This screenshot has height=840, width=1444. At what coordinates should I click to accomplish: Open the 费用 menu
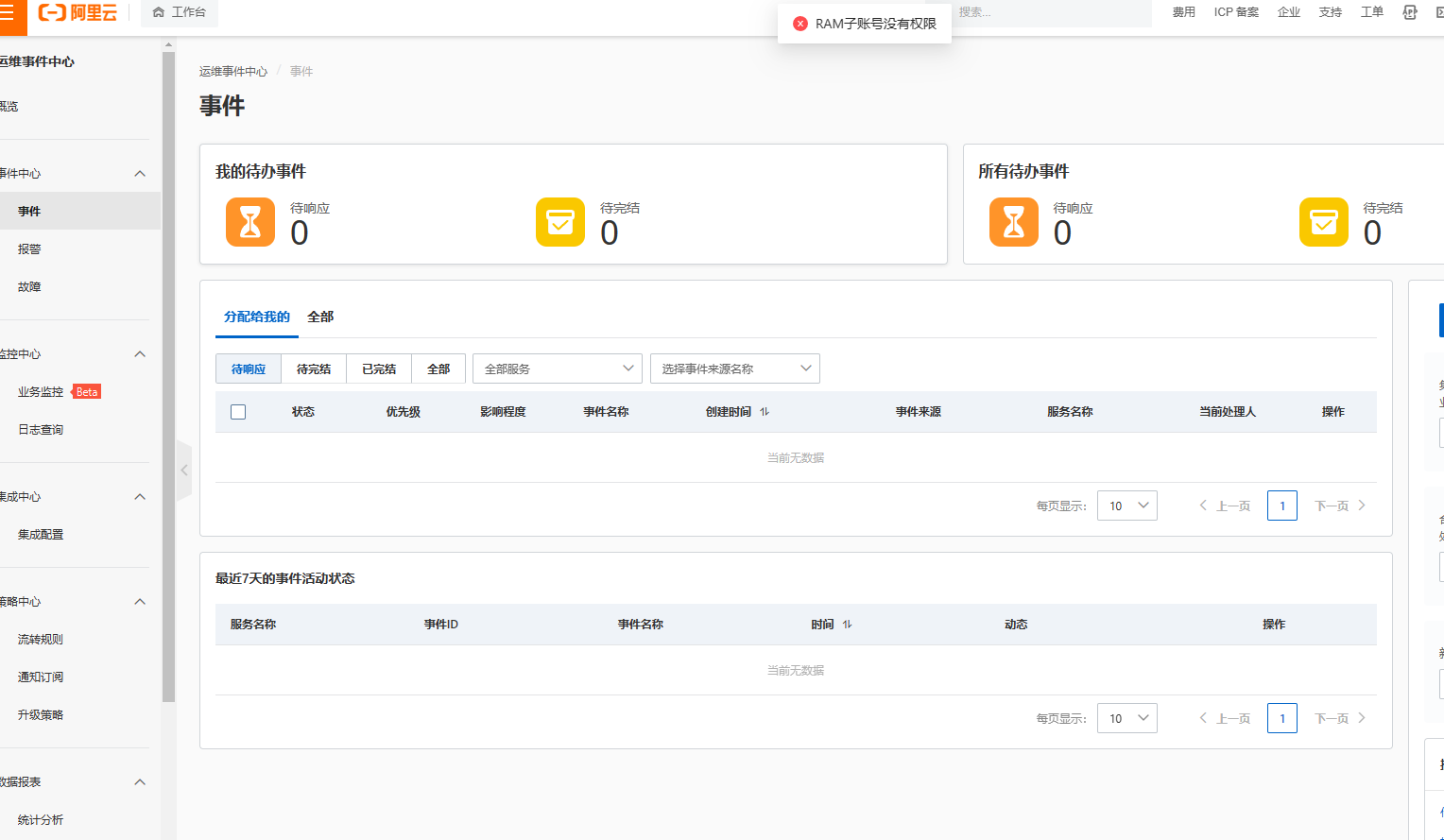[1184, 12]
